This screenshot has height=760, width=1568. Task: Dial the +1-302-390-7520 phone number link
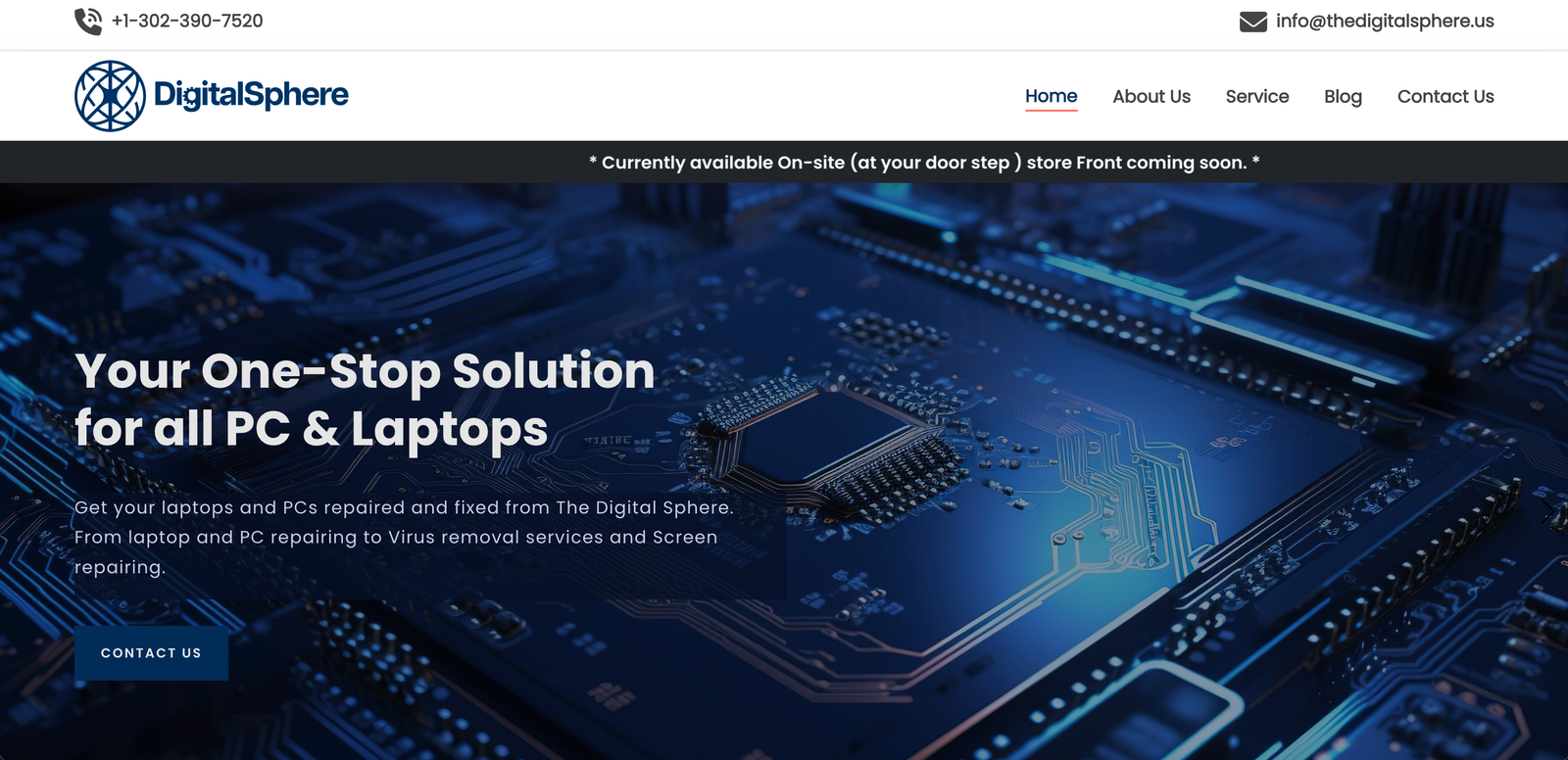187,22
